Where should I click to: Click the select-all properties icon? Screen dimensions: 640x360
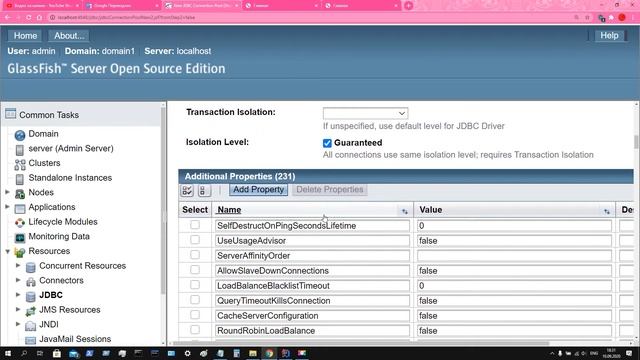tap(187, 190)
